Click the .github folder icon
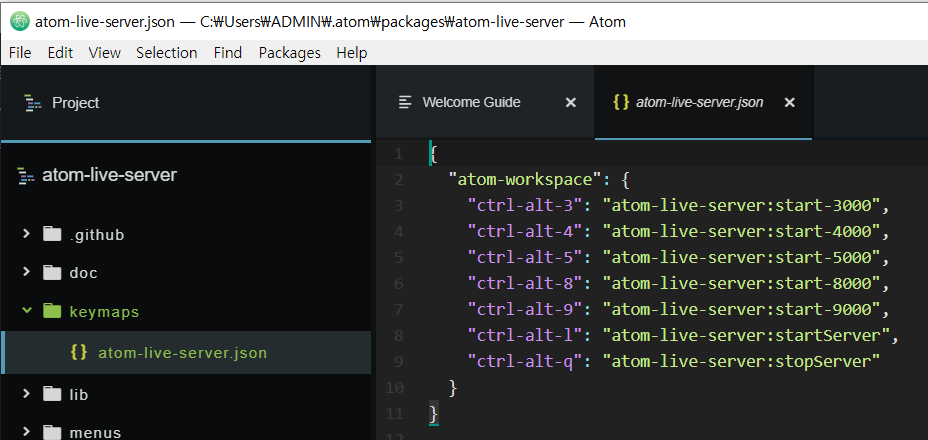Image resolution: width=928 pixels, height=440 pixels. (x=52, y=235)
